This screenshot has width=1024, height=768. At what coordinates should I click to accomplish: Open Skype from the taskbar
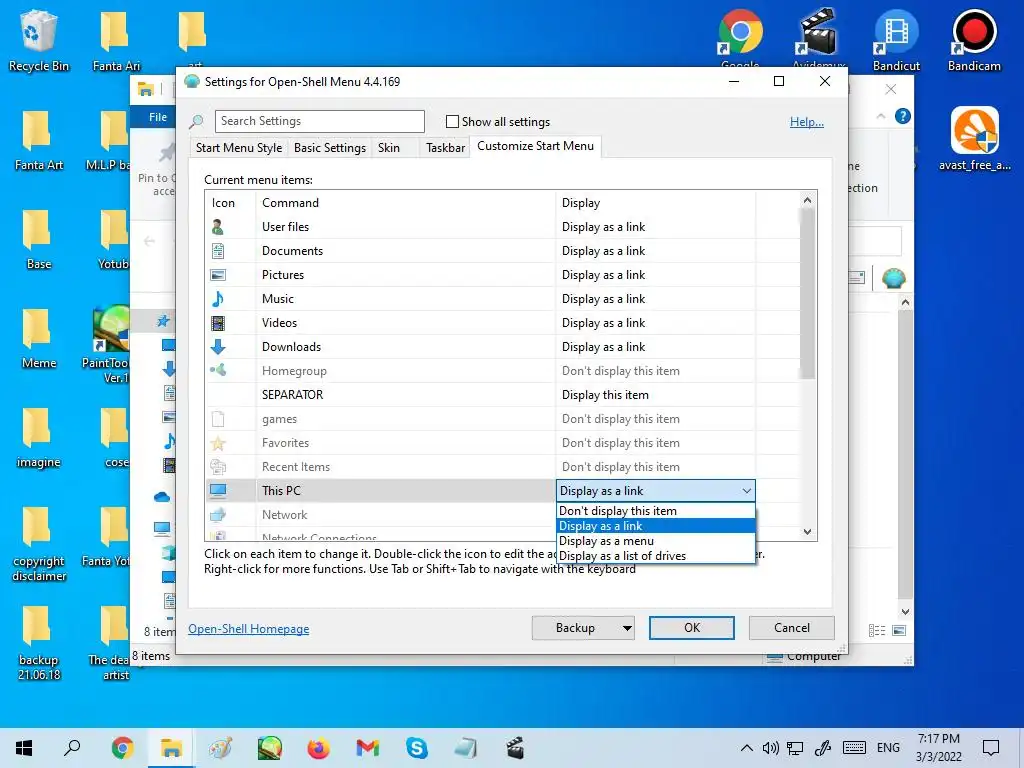[x=417, y=748]
